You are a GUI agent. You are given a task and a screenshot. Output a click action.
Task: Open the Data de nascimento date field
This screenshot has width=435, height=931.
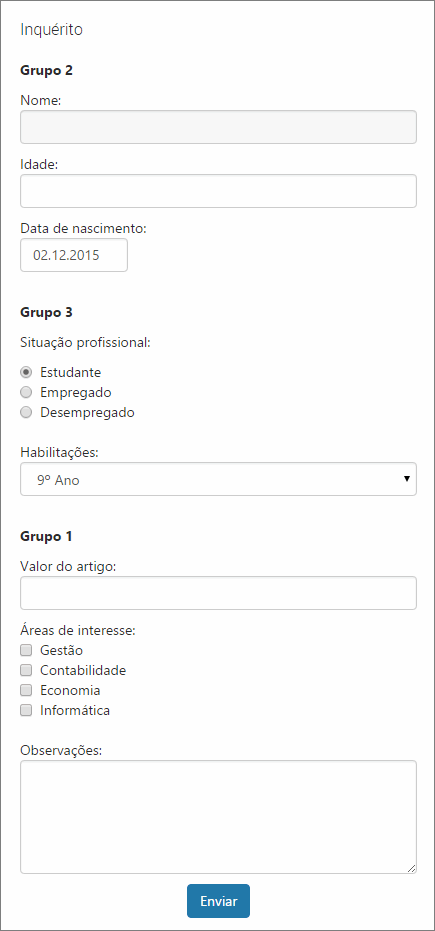[74, 255]
